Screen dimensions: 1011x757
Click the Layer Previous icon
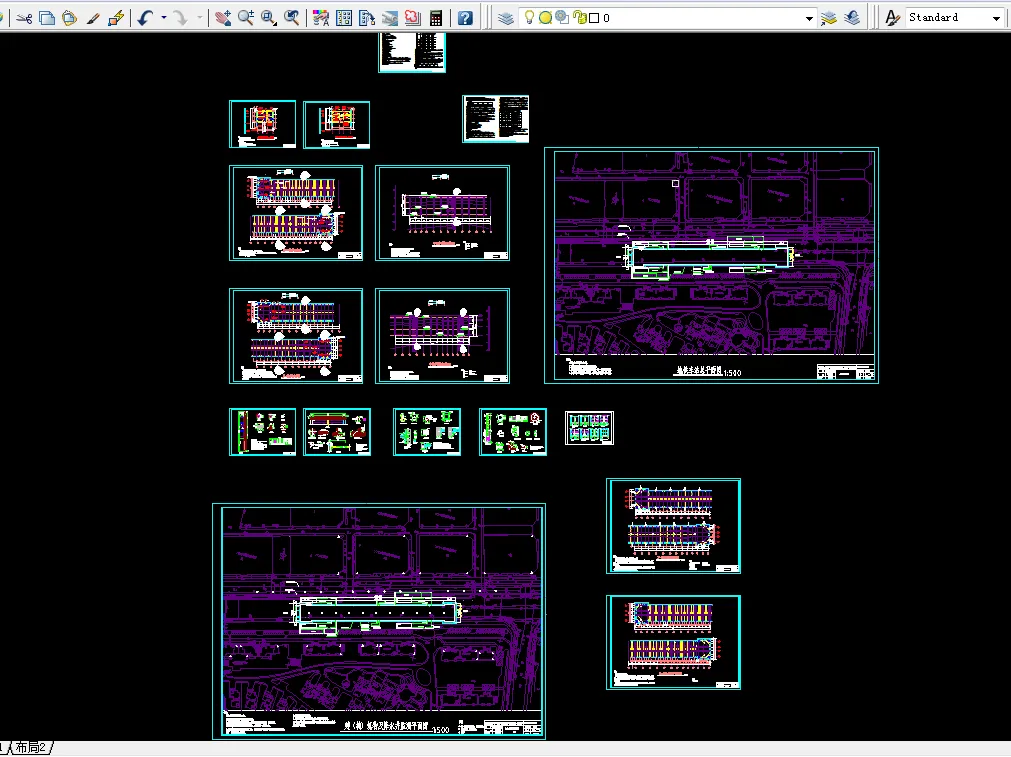coord(852,18)
